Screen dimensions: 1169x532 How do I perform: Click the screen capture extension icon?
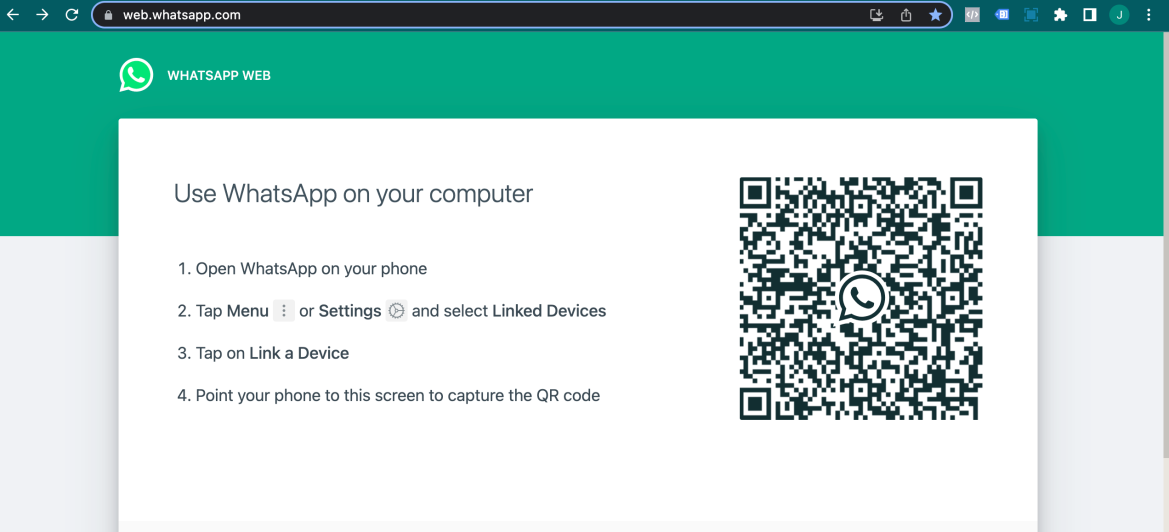[x=1031, y=15]
